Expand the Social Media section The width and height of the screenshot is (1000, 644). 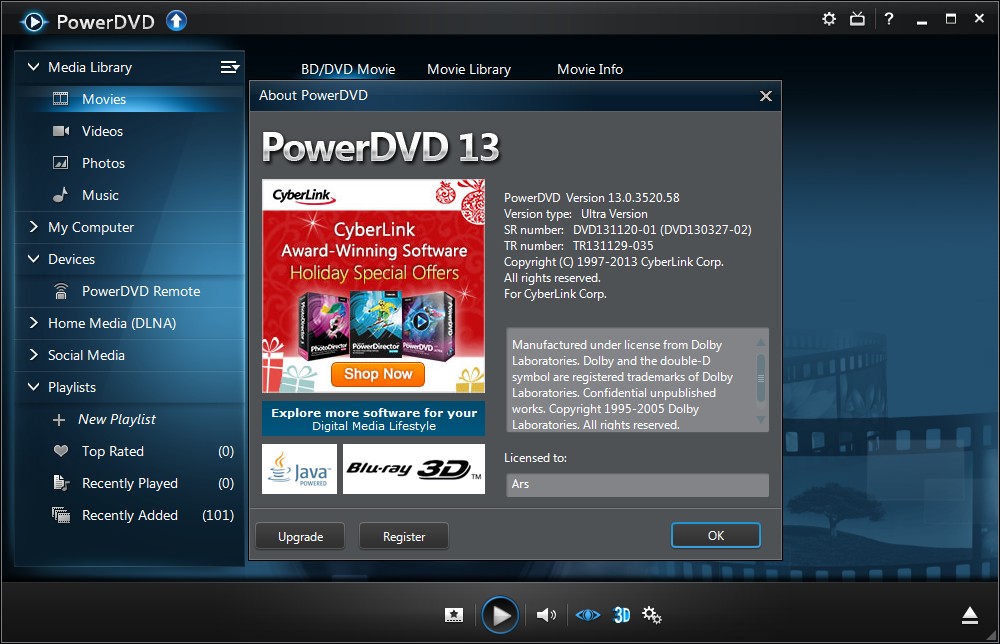click(x=33, y=355)
